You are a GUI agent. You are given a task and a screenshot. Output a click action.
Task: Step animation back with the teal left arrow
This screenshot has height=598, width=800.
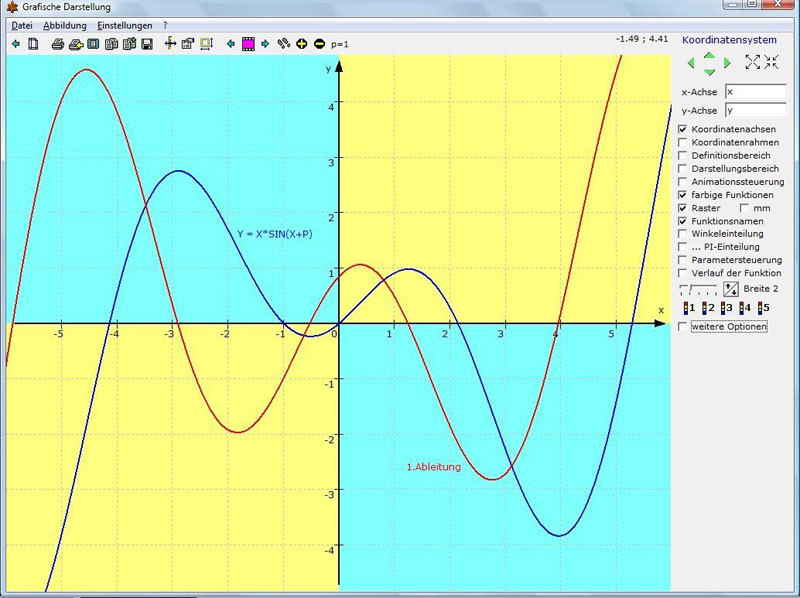pos(231,44)
